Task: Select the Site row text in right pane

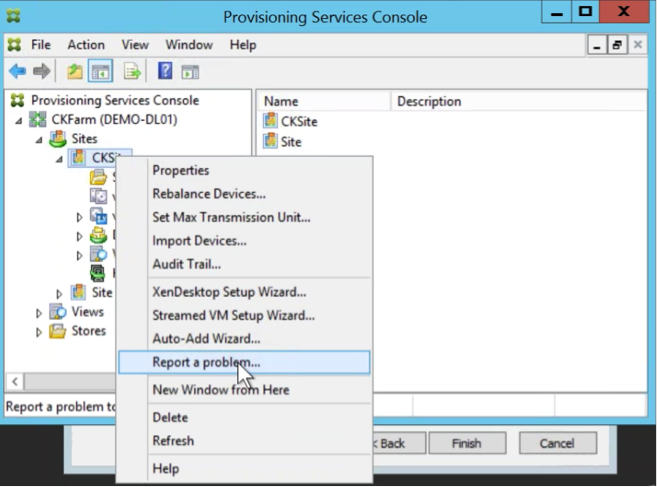Action: pyautogui.click(x=291, y=142)
